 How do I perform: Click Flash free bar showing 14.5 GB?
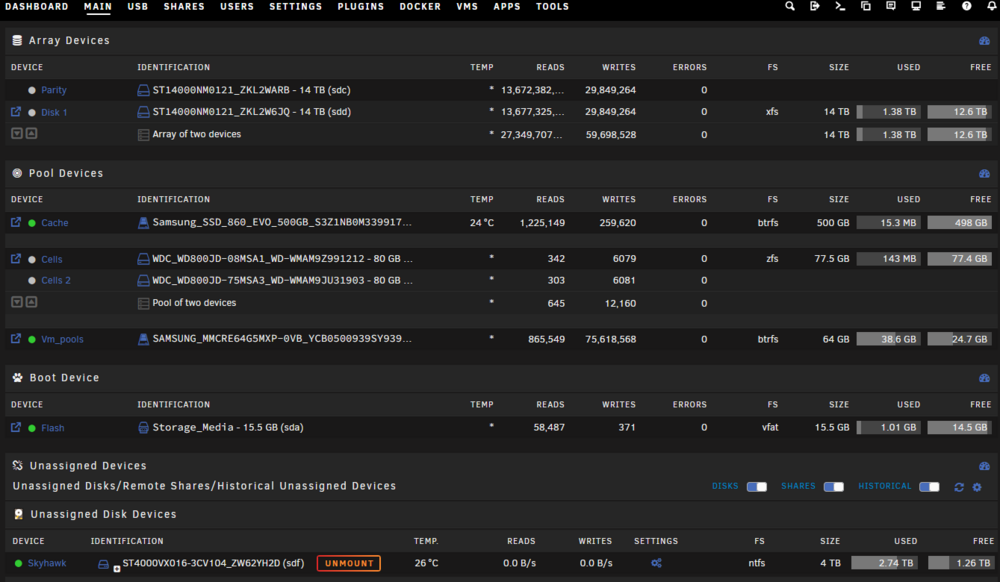pyautogui.click(x=959, y=428)
